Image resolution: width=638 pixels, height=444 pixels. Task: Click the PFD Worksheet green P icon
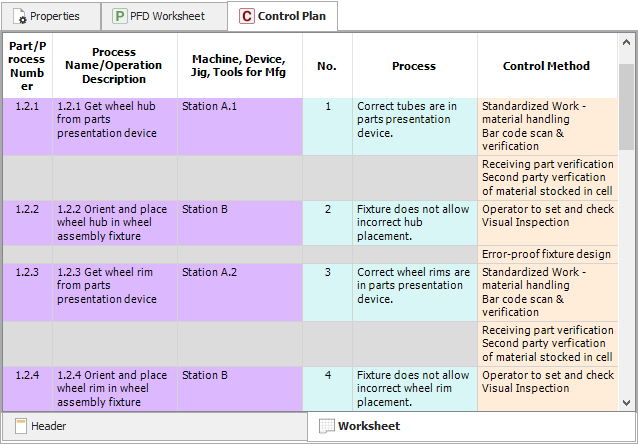(x=120, y=16)
